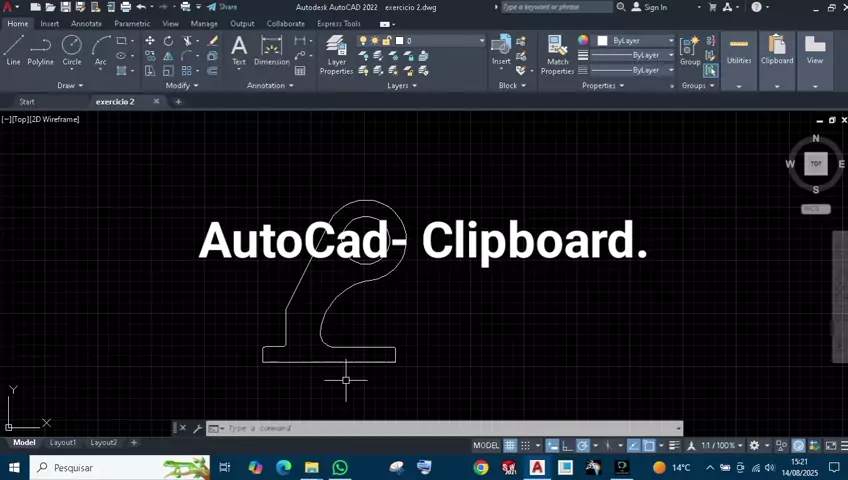Expand the Modify panel options
This screenshot has height=480, width=848.
point(182,86)
